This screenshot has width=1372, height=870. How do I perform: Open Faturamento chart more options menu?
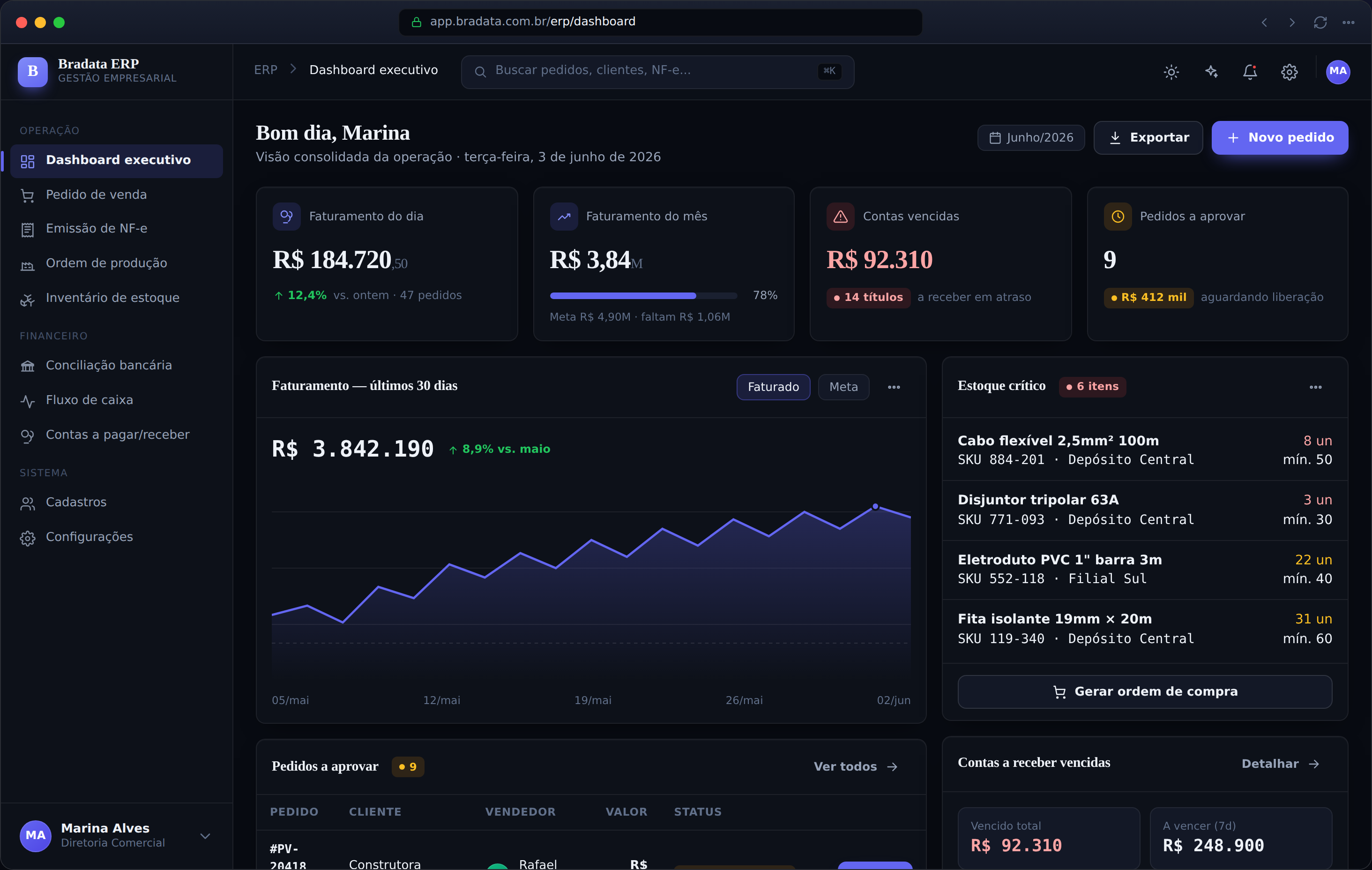(894, 387)
